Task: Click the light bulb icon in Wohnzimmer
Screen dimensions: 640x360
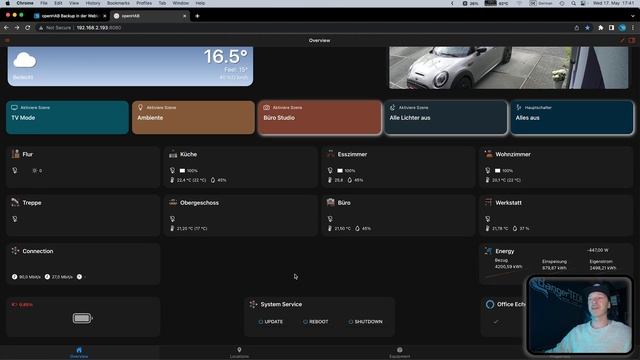Action: [488, 170]
